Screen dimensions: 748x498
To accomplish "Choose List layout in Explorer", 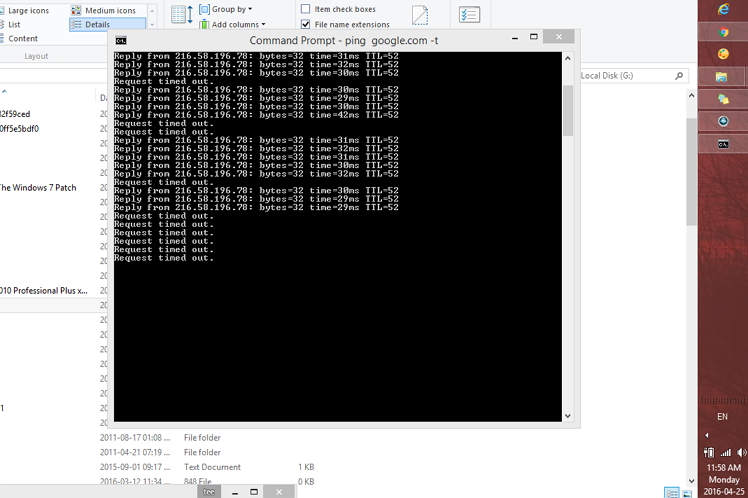I will [x=10, y=24].
